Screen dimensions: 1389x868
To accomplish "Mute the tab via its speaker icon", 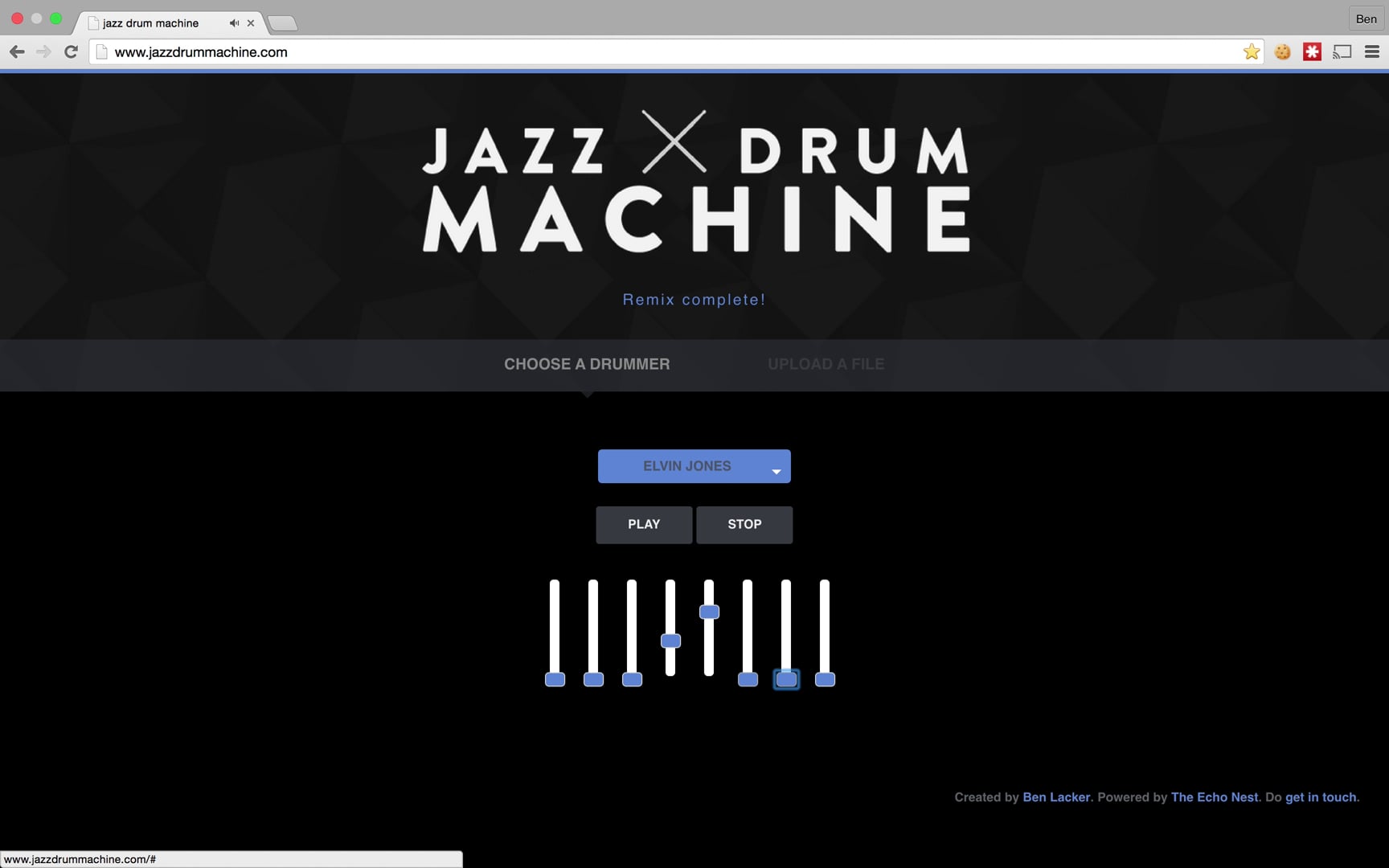I will [x=233, y=23].
